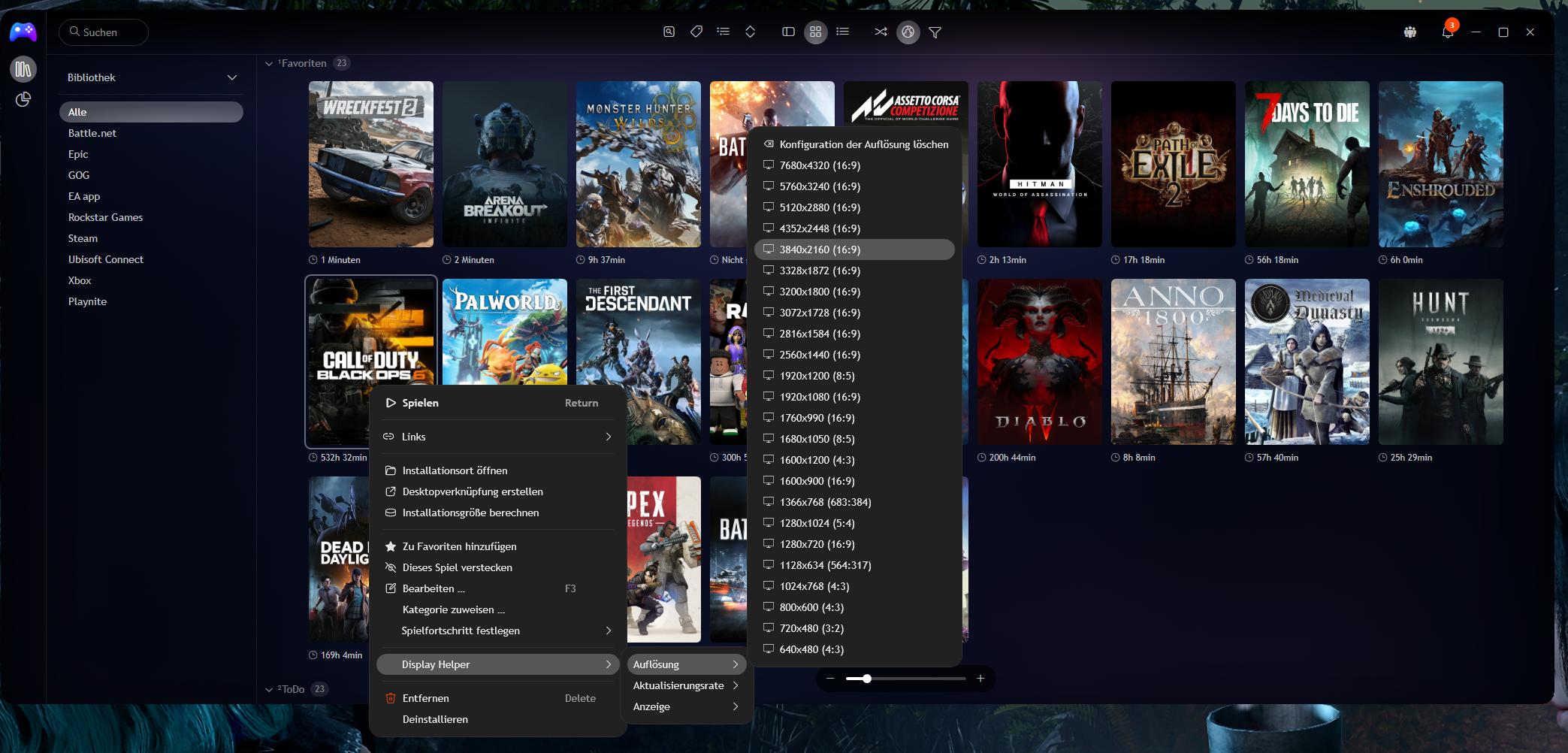This screenshot has width=1568, height=753.
Task: Expand the Bibliothek dropdown chevron
Action: (x=232, y=77)
